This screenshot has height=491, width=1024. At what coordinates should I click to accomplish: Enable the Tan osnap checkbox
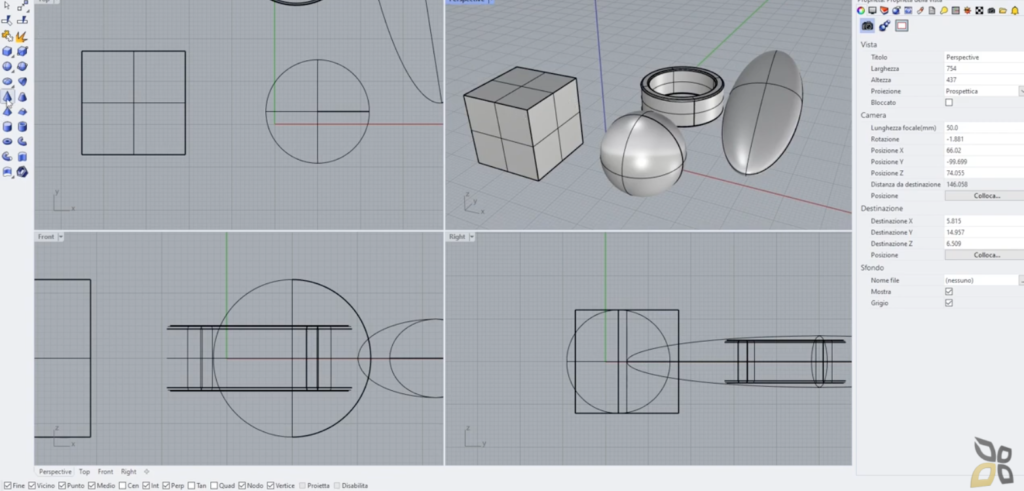191,486
